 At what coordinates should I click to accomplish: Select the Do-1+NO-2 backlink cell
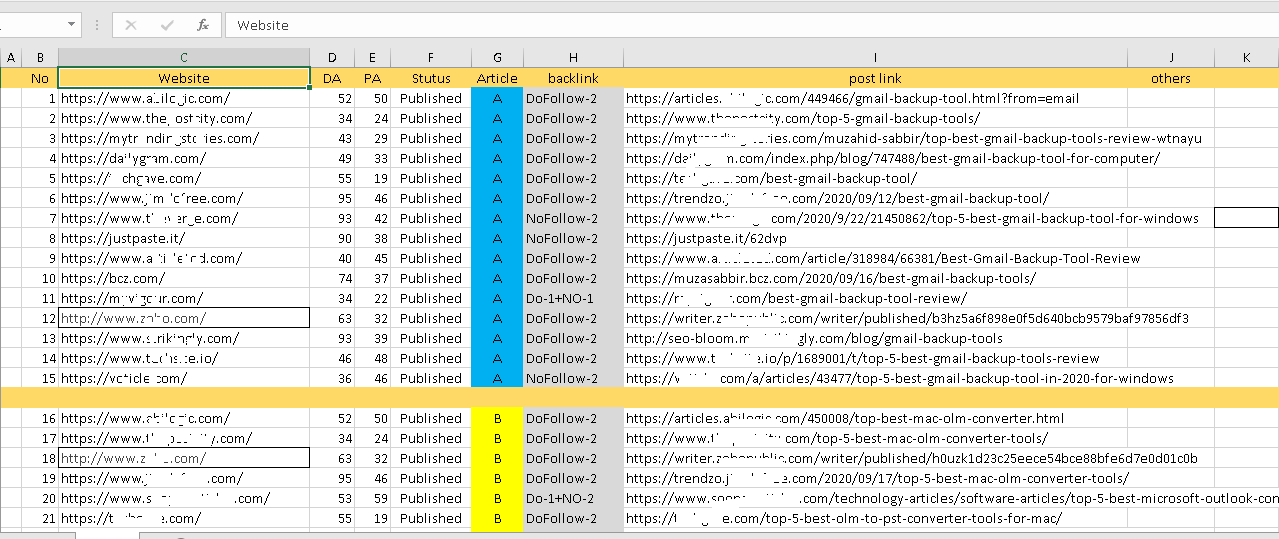[573, 498]
